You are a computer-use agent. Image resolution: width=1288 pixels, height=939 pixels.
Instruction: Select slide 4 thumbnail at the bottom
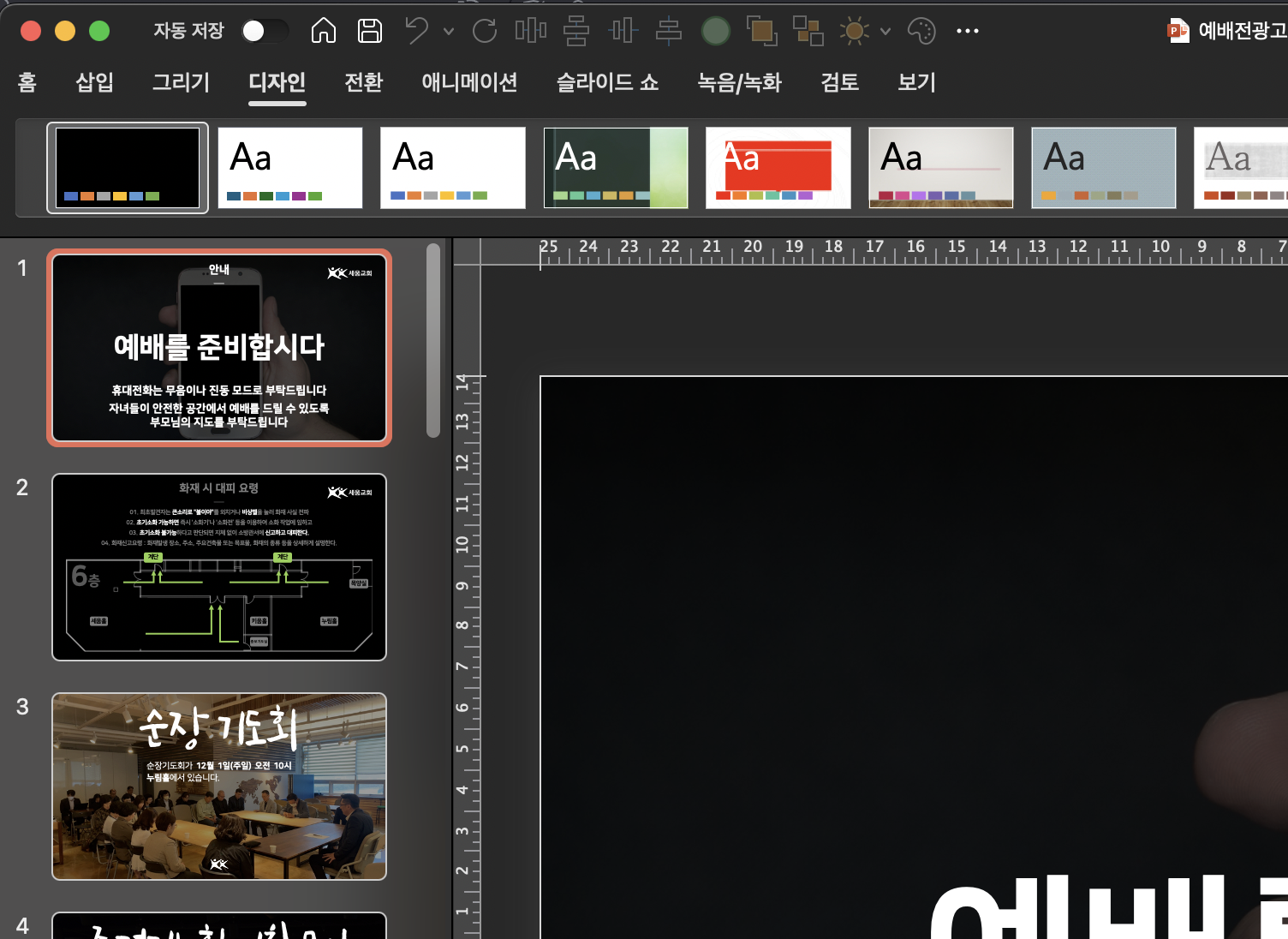tap(219, 925)
